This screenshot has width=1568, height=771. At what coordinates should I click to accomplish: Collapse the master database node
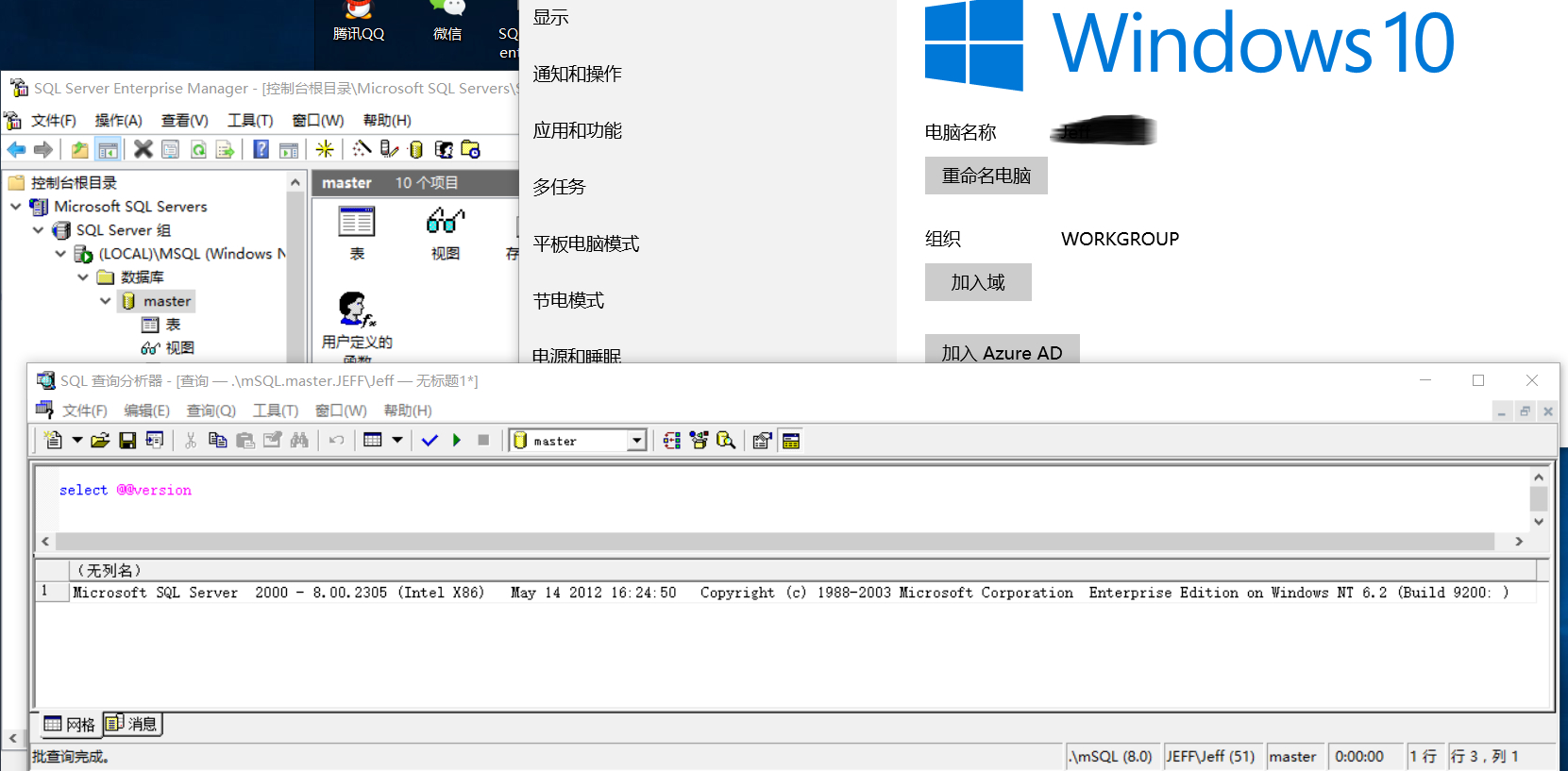tap(106, 300)
